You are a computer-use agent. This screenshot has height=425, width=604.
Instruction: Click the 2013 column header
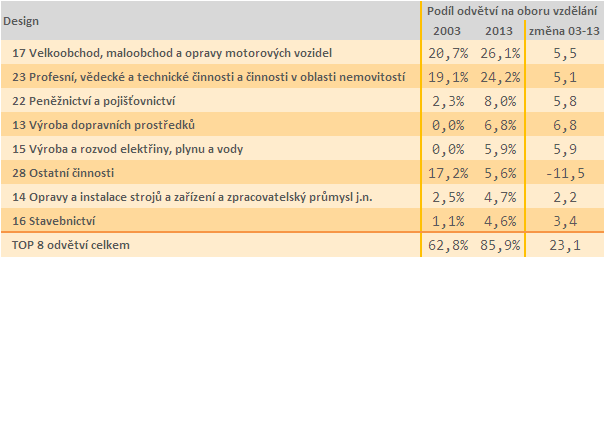499,31
